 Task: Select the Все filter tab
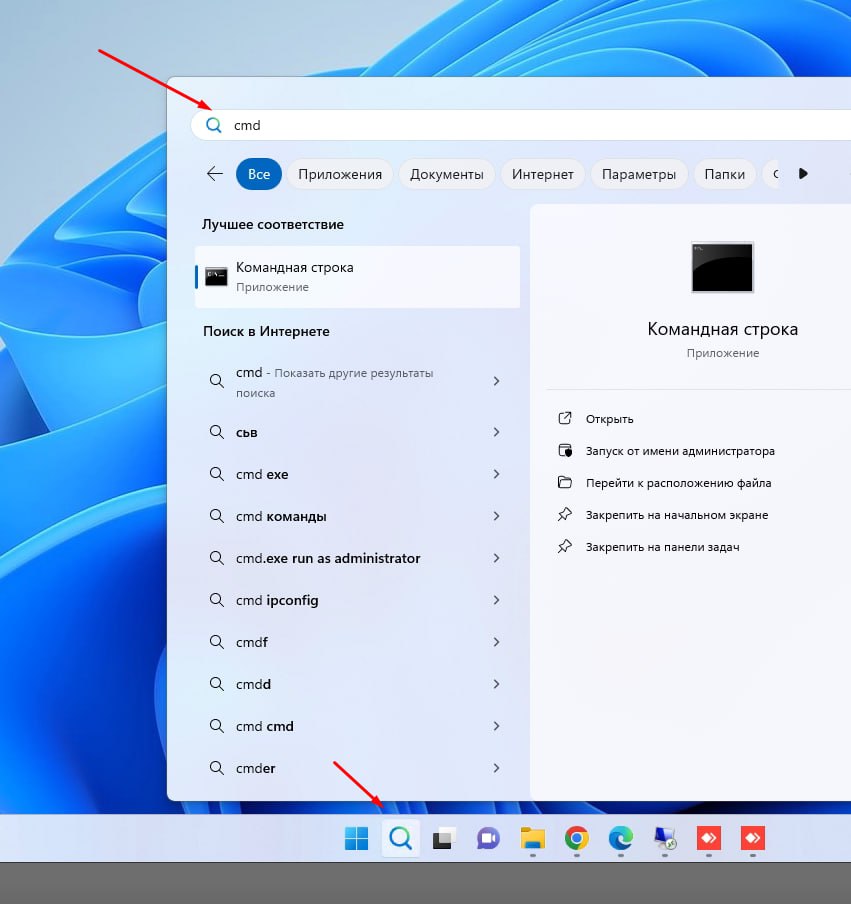259,174
